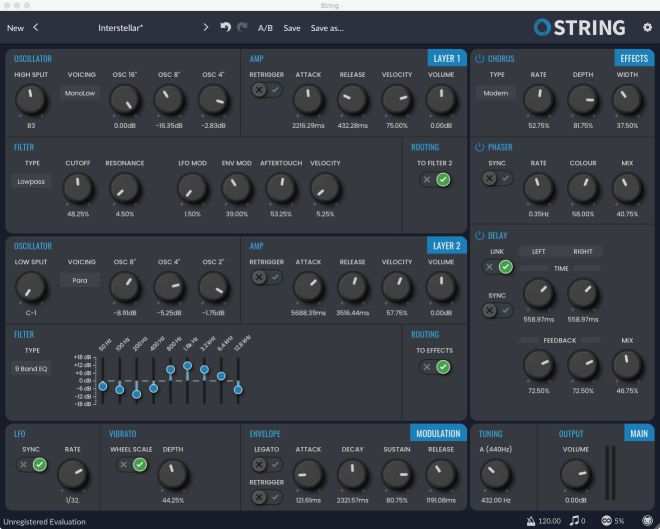Open Layer 2 Voicing Para dropdown

click(x=80, y=280)
